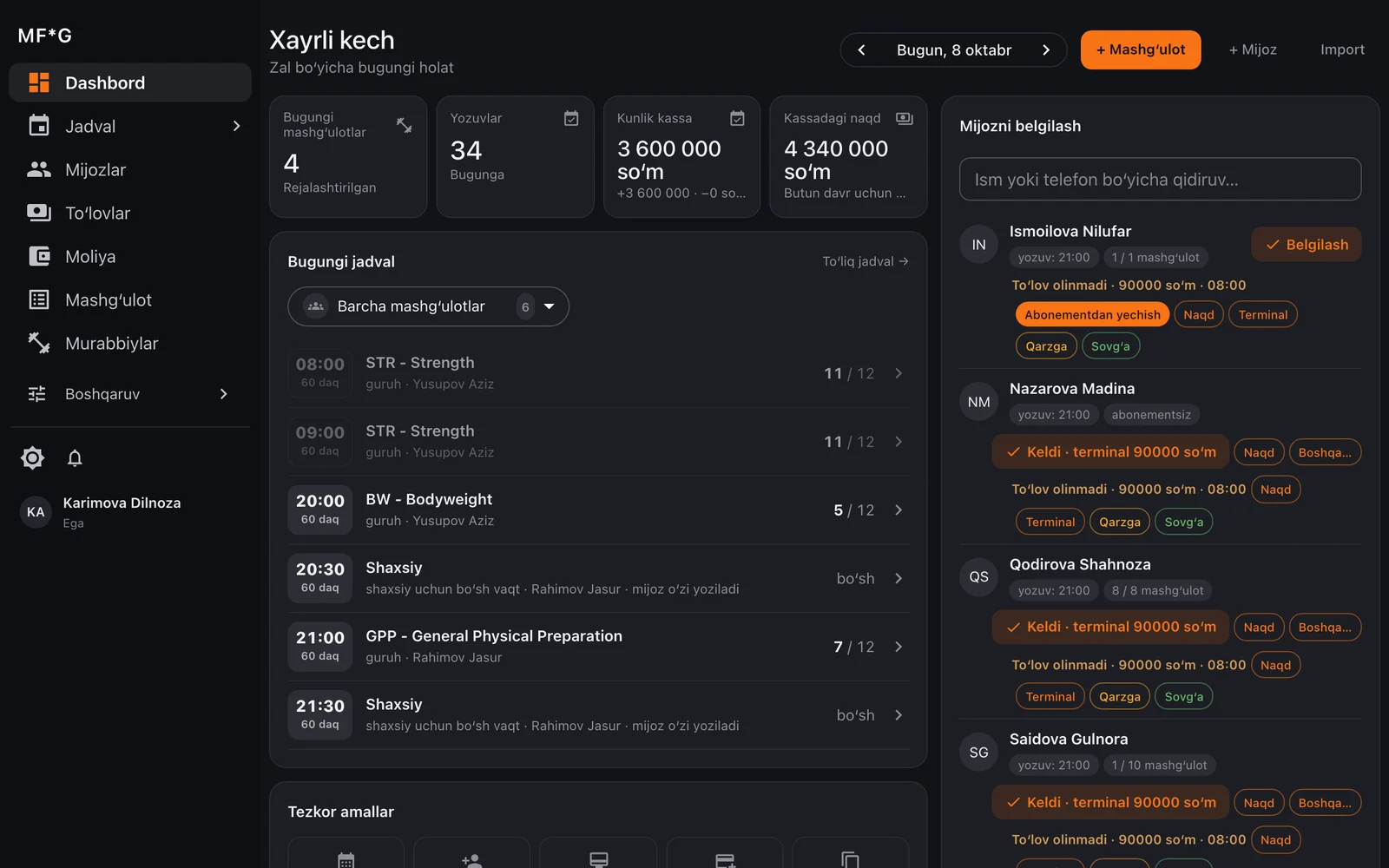Open the Dashbord sidebar item

pos(130,82)
